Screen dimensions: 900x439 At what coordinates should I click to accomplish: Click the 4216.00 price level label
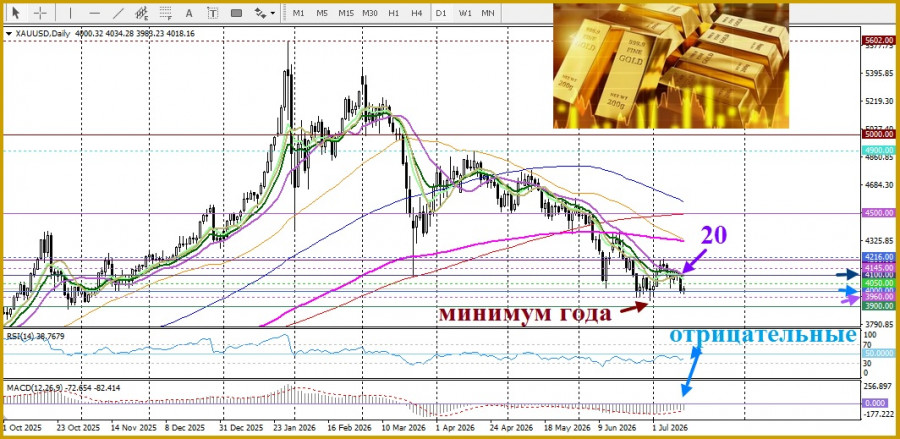(879, 257)
